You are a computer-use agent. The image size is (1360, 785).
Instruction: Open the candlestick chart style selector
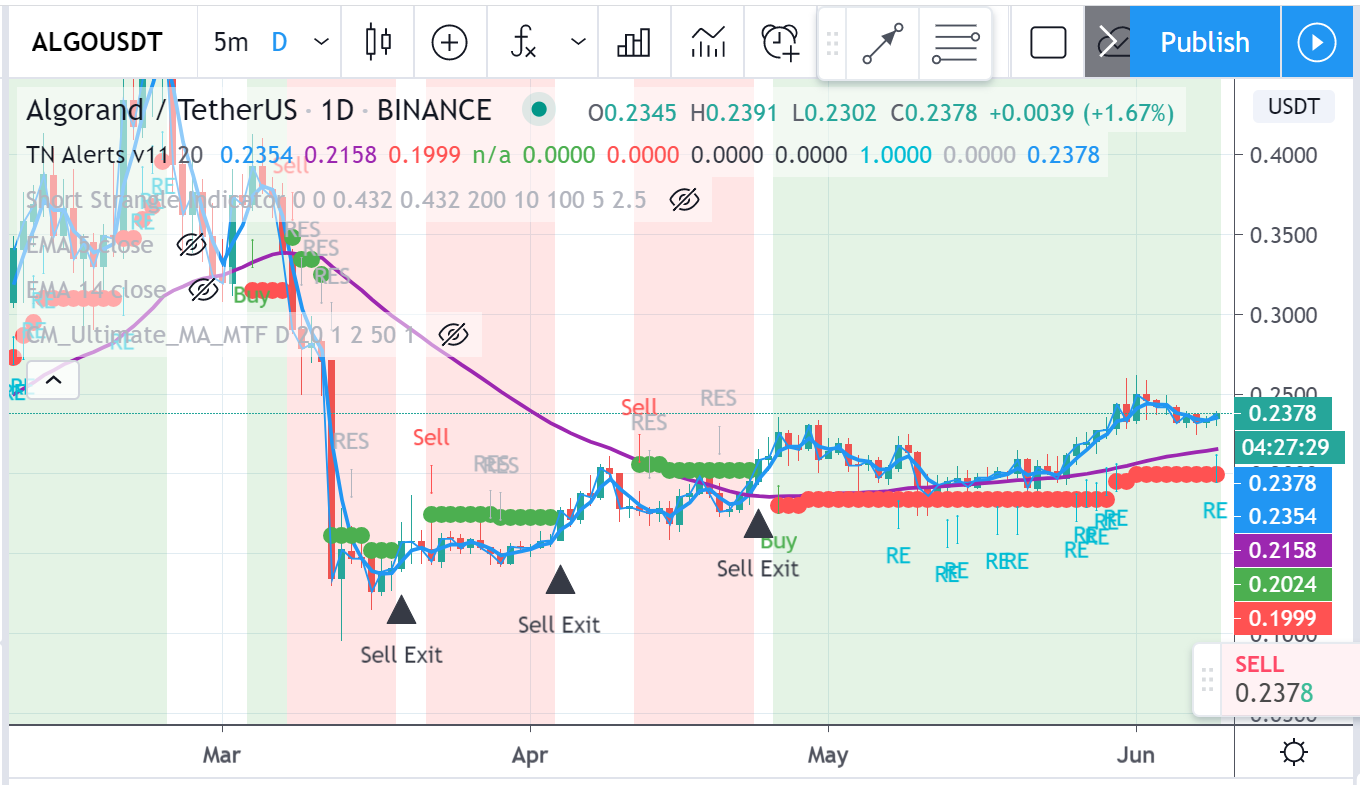tap(379, 42)
